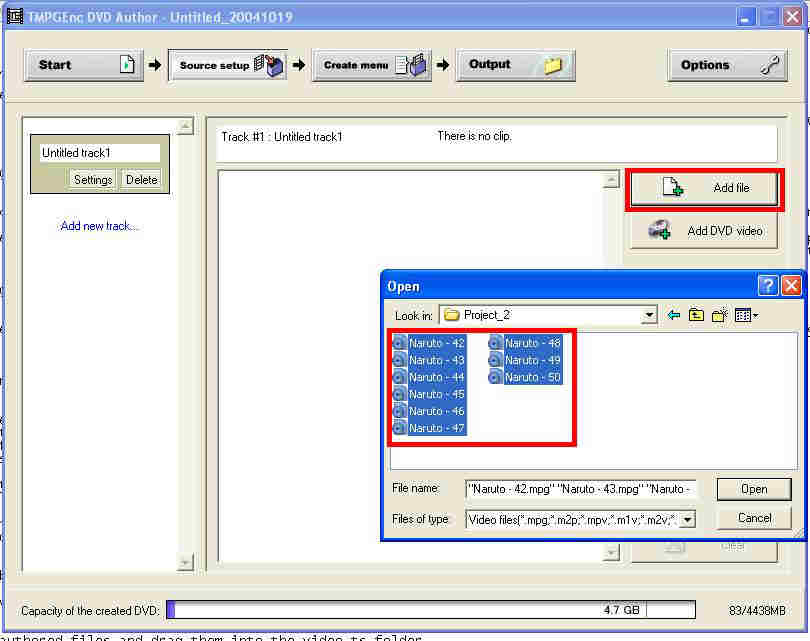Click the Add file button
The height and width of the screenshot is (641, 810).
(x=704, y=189)
